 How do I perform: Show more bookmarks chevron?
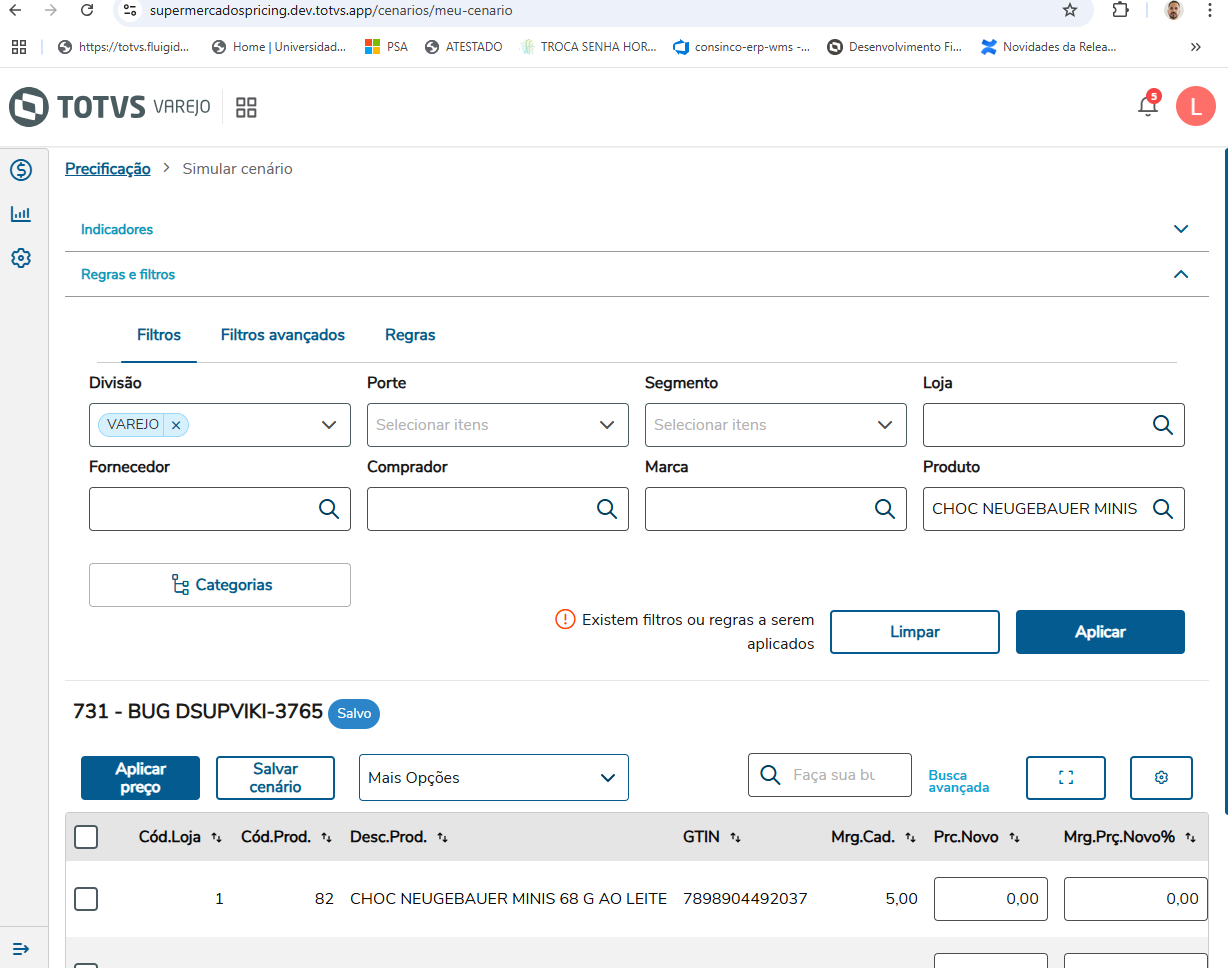click(1196, 47)
